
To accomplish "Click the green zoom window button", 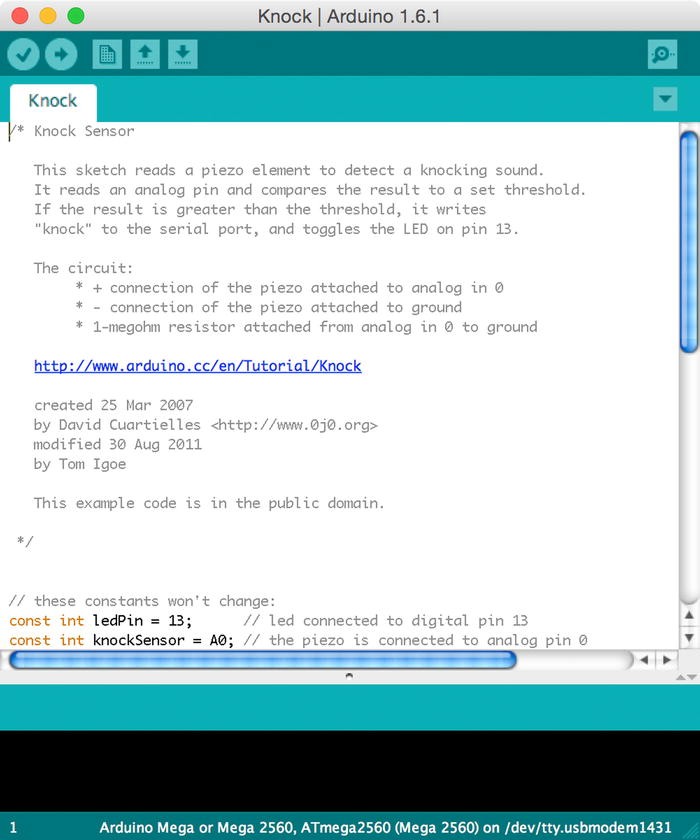I will pos(76,16).
